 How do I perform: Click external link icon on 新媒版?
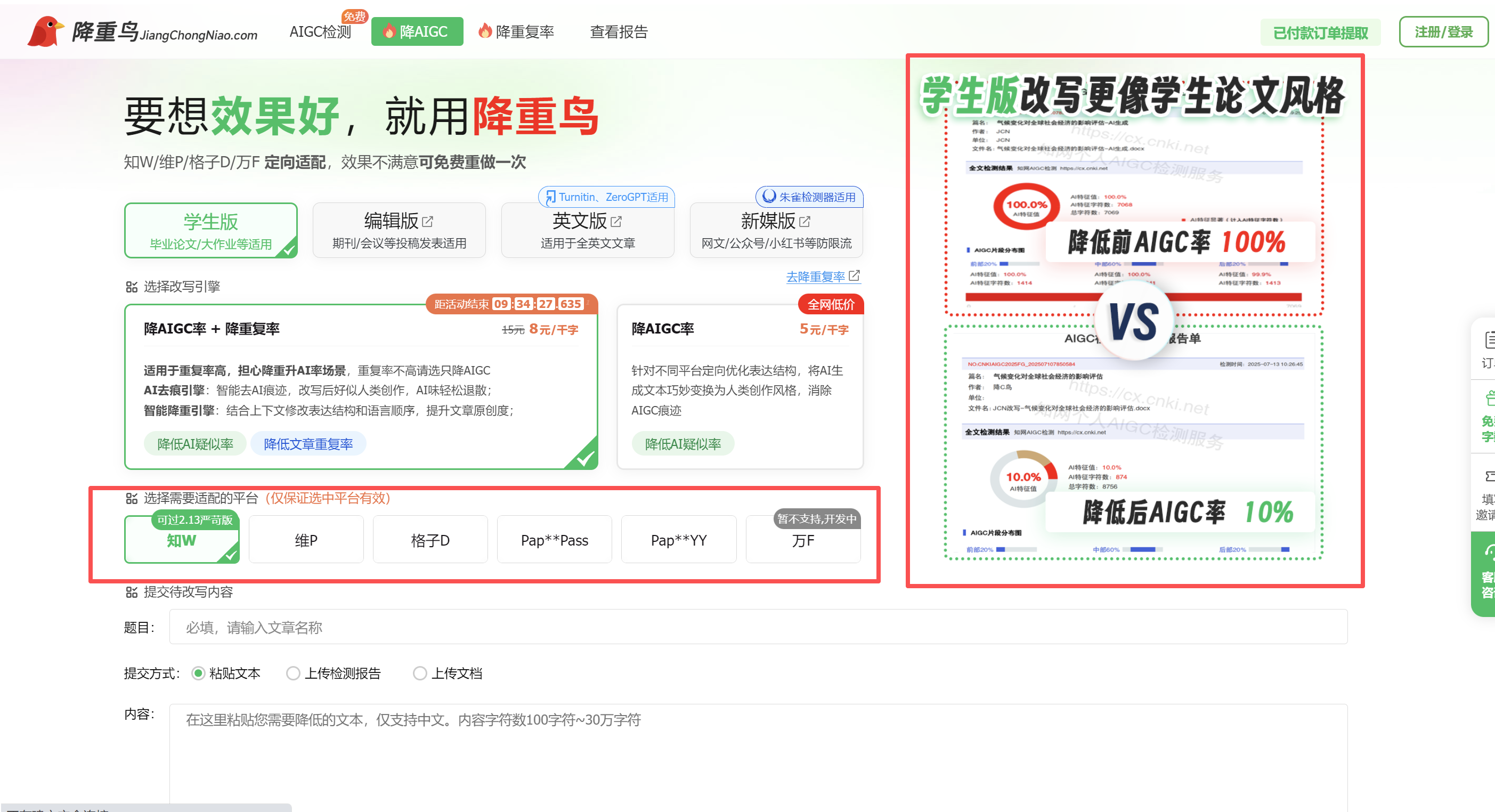pyautogui.click(x=805, y=221)
